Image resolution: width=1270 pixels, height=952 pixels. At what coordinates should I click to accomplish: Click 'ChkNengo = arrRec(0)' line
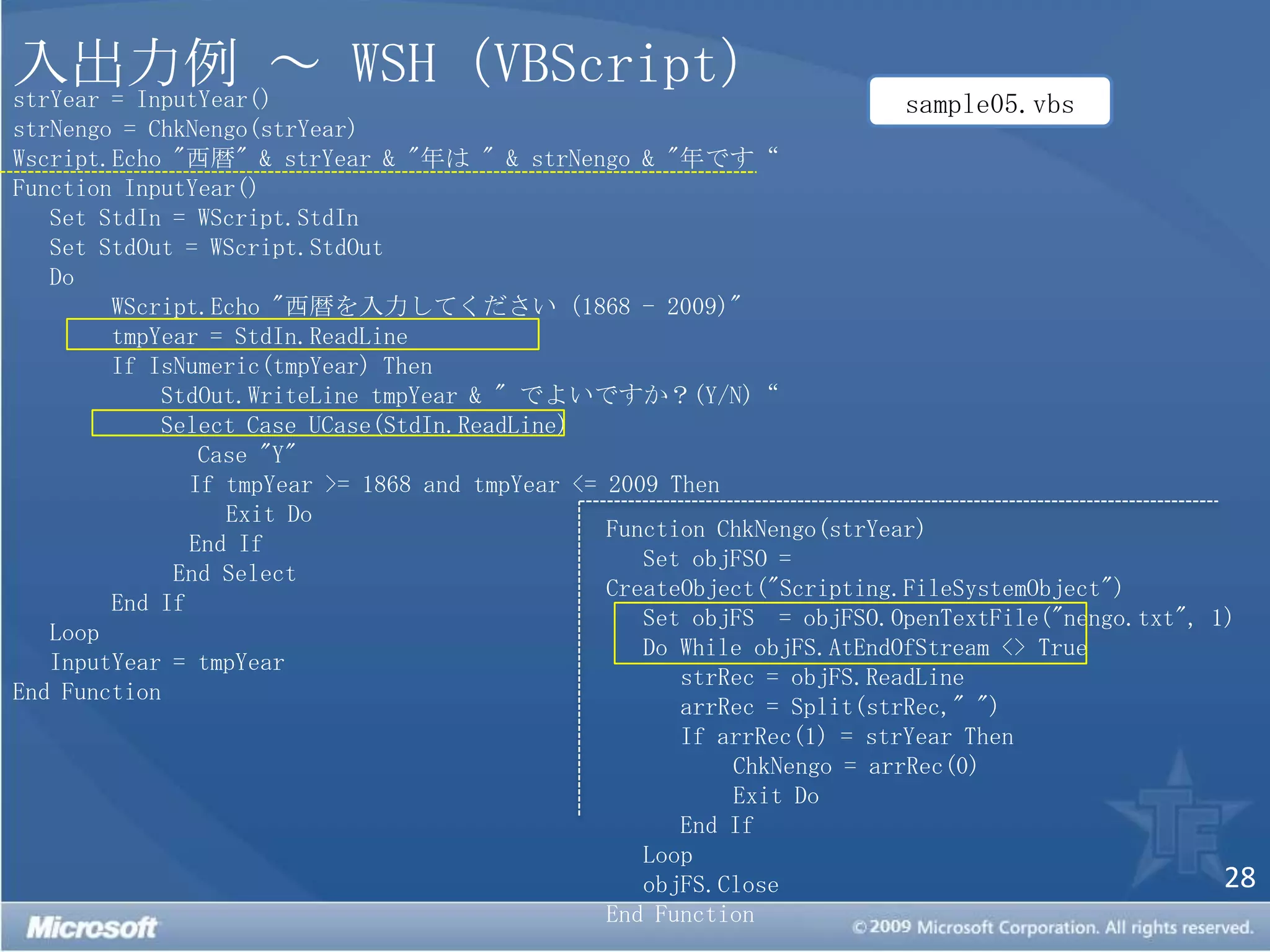[x=855, y=766]
